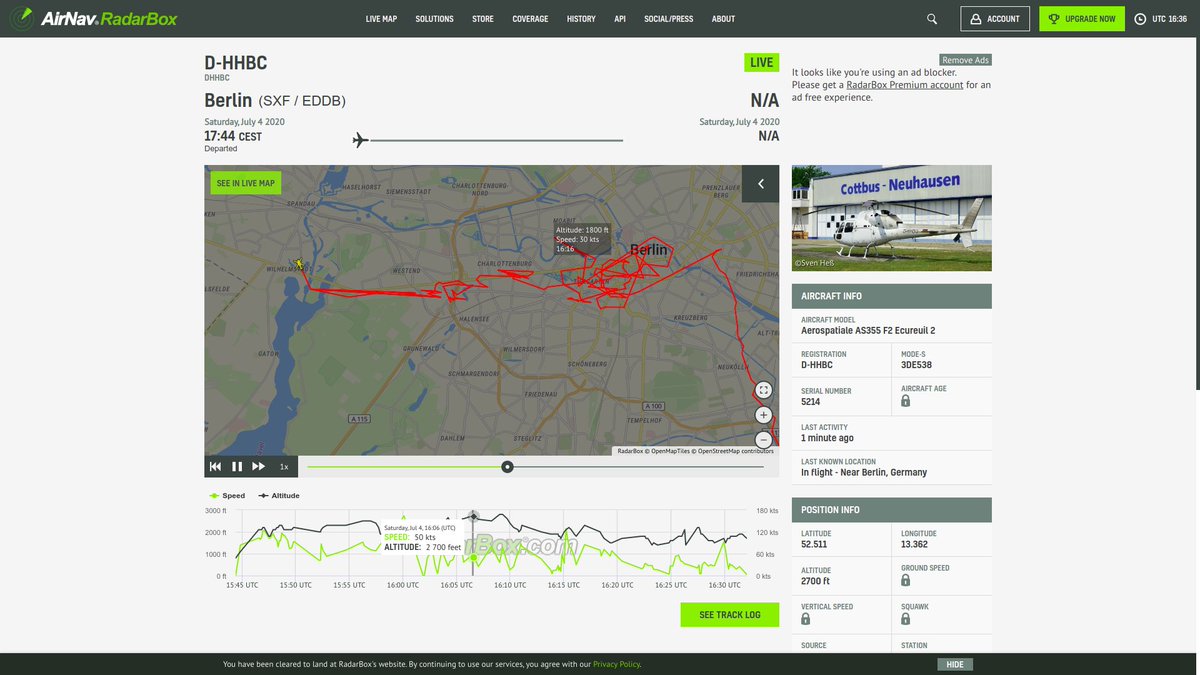Click the Mode-S value 3DE538
This screenshot has height=675, width=1200.
917,365
